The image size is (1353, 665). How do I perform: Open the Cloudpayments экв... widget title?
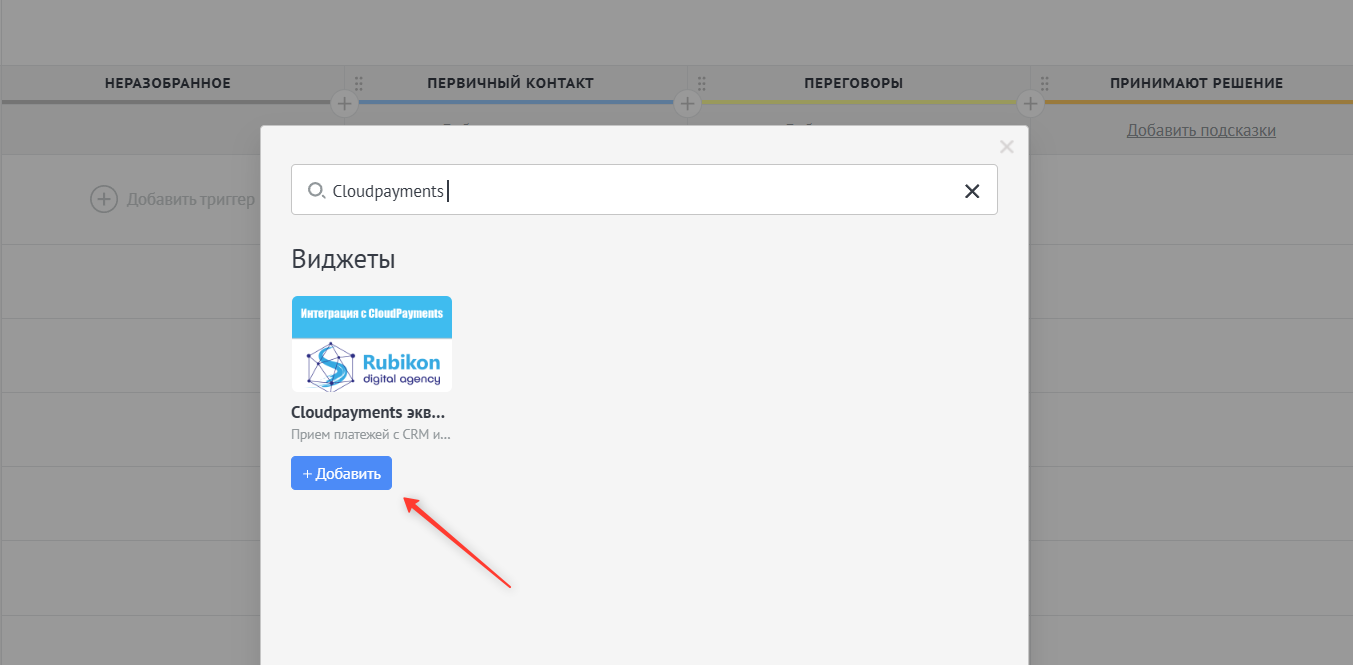coord(368,412)
